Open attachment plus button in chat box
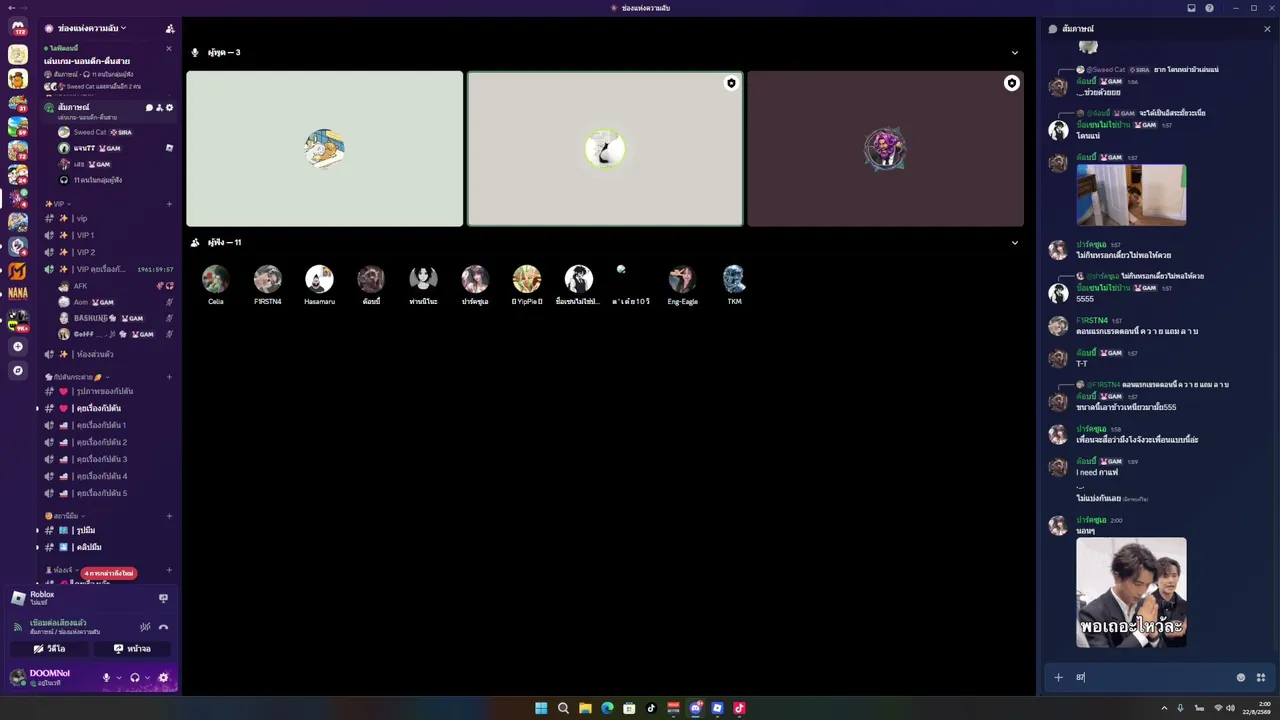The height and width of the screenshot is (720, 1280). 1058,677
